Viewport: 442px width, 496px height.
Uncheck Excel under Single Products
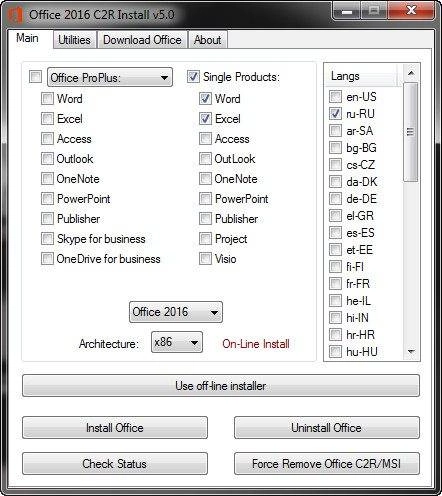click(x=205, y=119)
